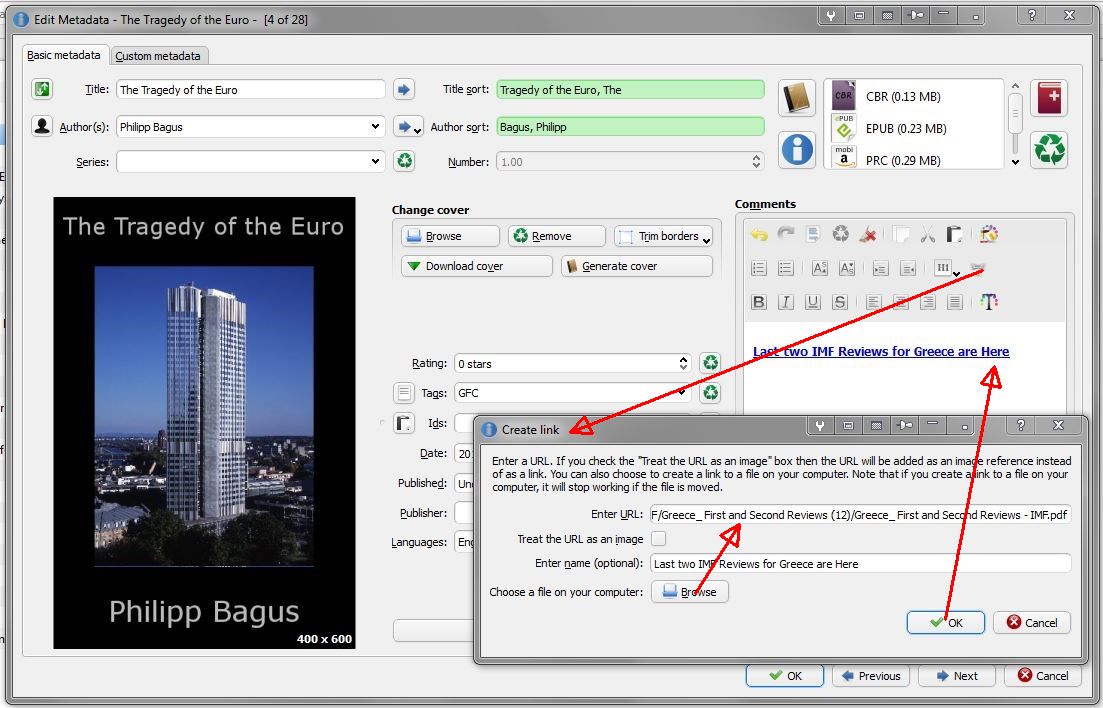Toggle bold formatting in Comments editor

tap(759, 302)
